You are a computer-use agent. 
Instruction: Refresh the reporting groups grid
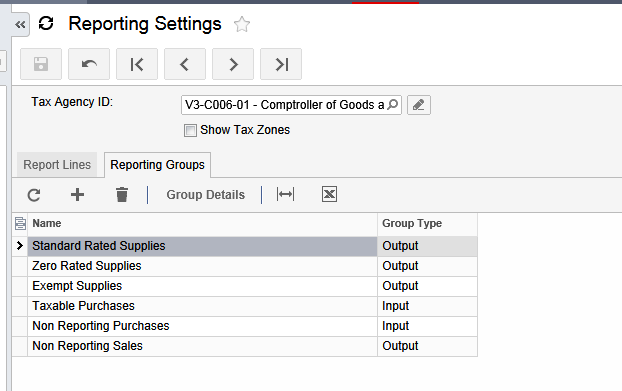coord(34,195)
